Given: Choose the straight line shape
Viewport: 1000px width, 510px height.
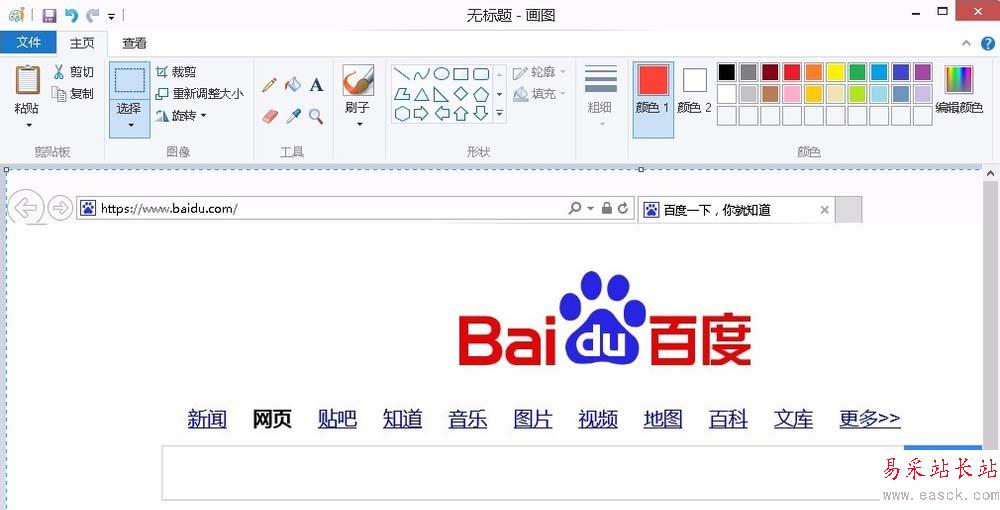Looking at the screenshot, I should pyautogui.click(x=401, y=74).
